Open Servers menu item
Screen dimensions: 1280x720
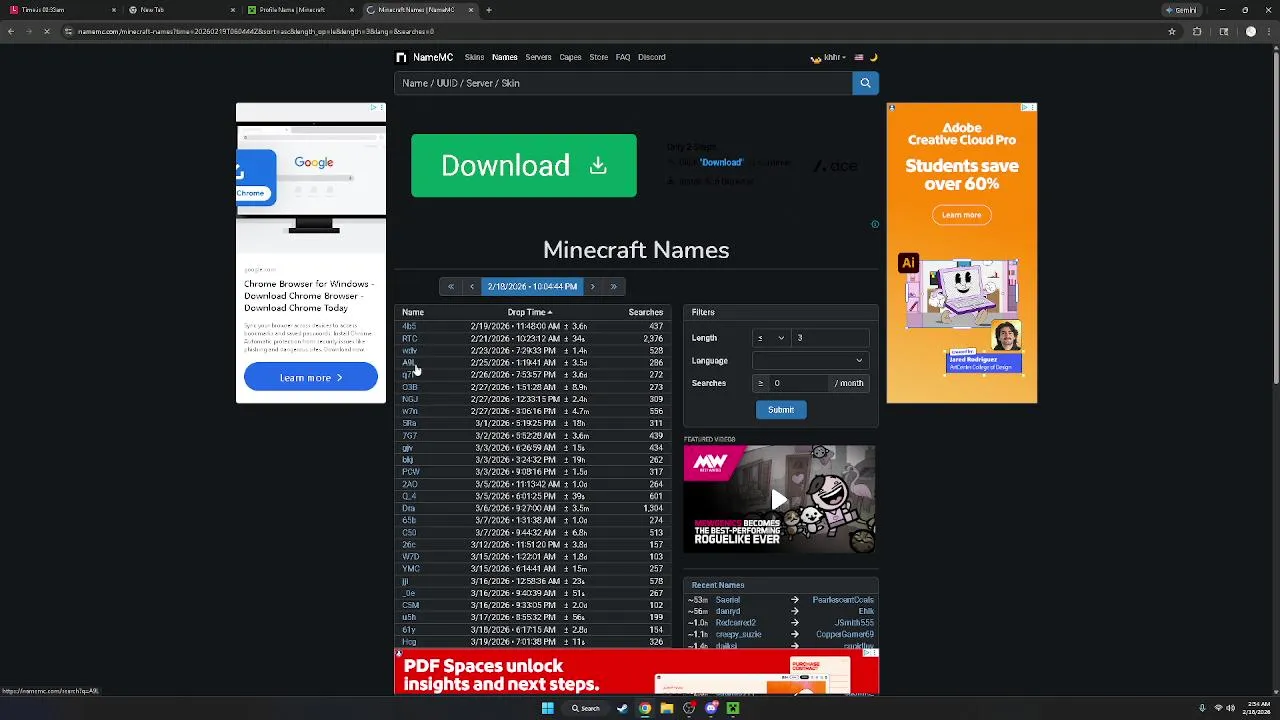pos(538,57)
